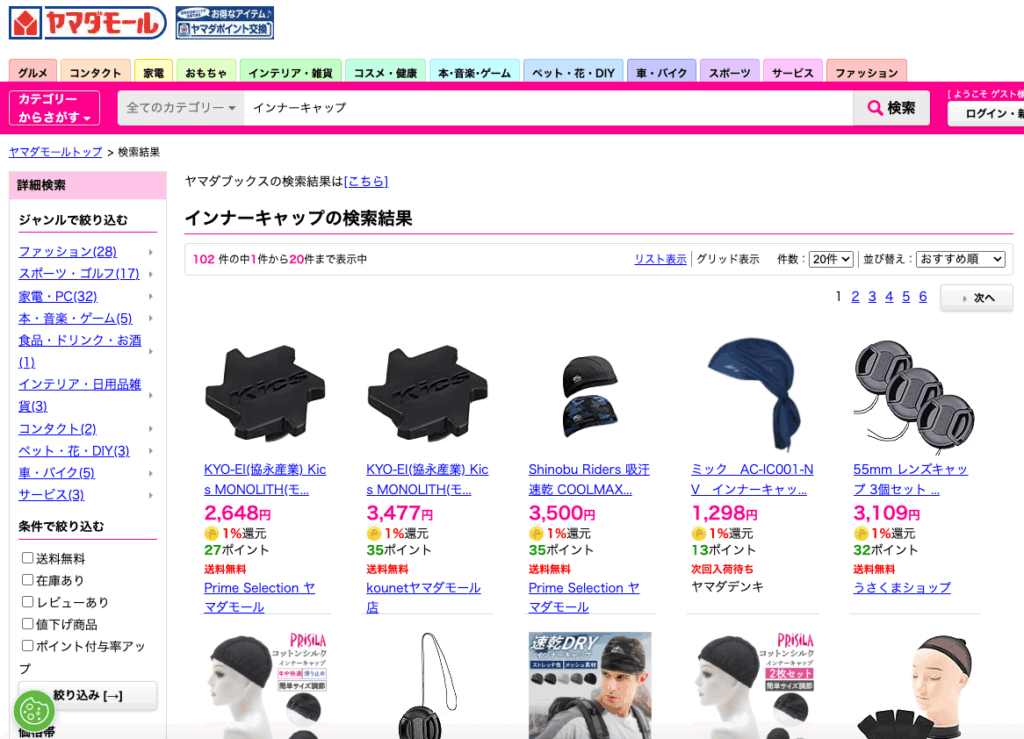Image resolution: width=1024 pixels, height=739 pixels.
Task: Check the レビューあり filter checkbox
Action: coord(27,601)
